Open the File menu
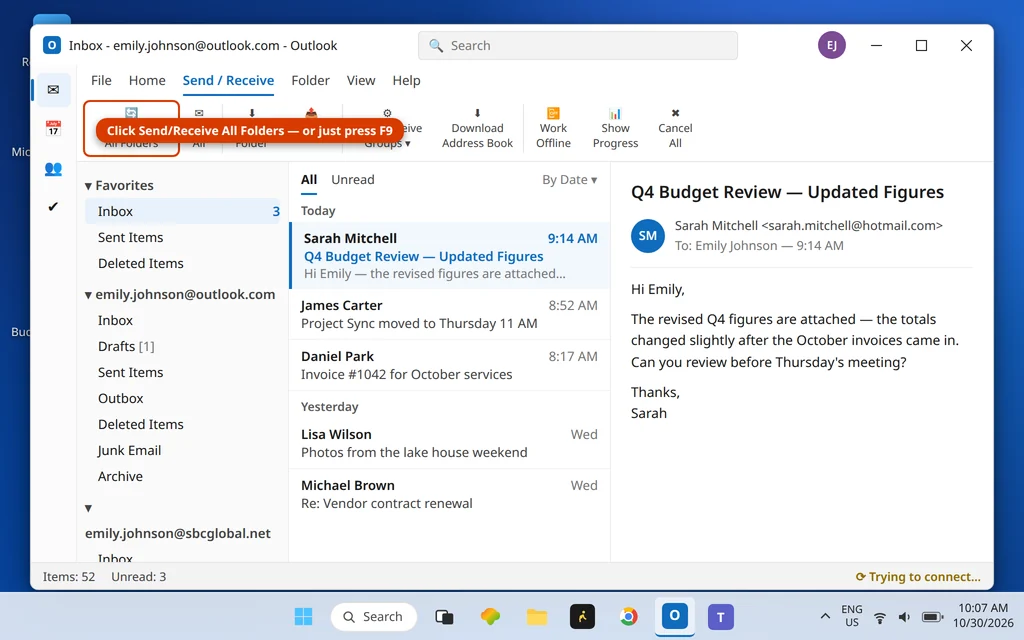 click(x=101, y=80)
